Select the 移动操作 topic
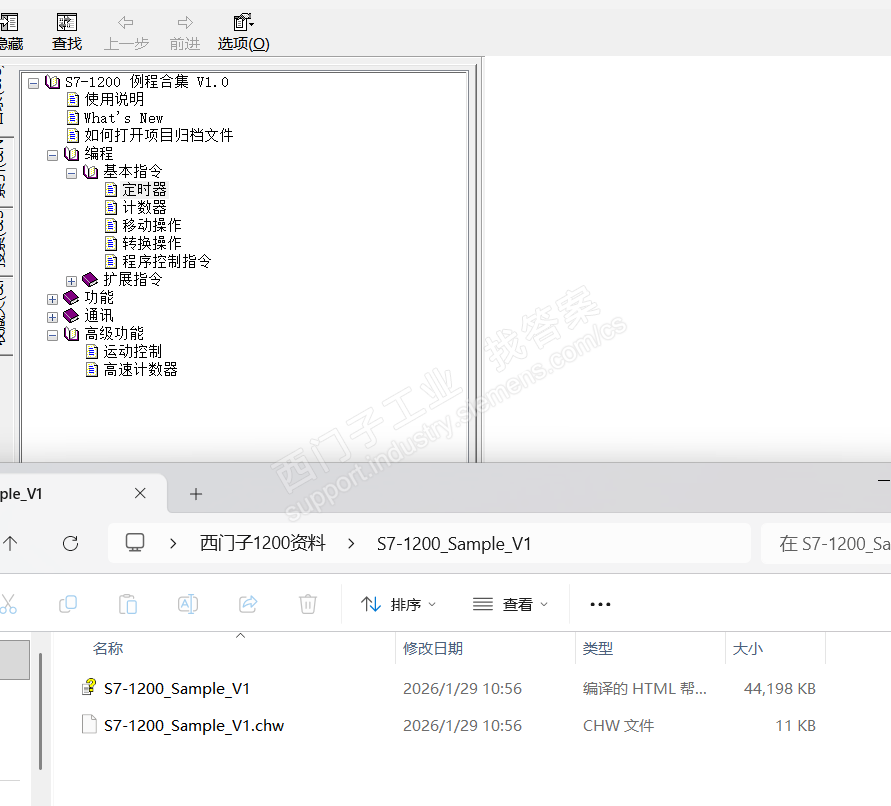This screenshot has height=806, width=891. coord(152,226)
